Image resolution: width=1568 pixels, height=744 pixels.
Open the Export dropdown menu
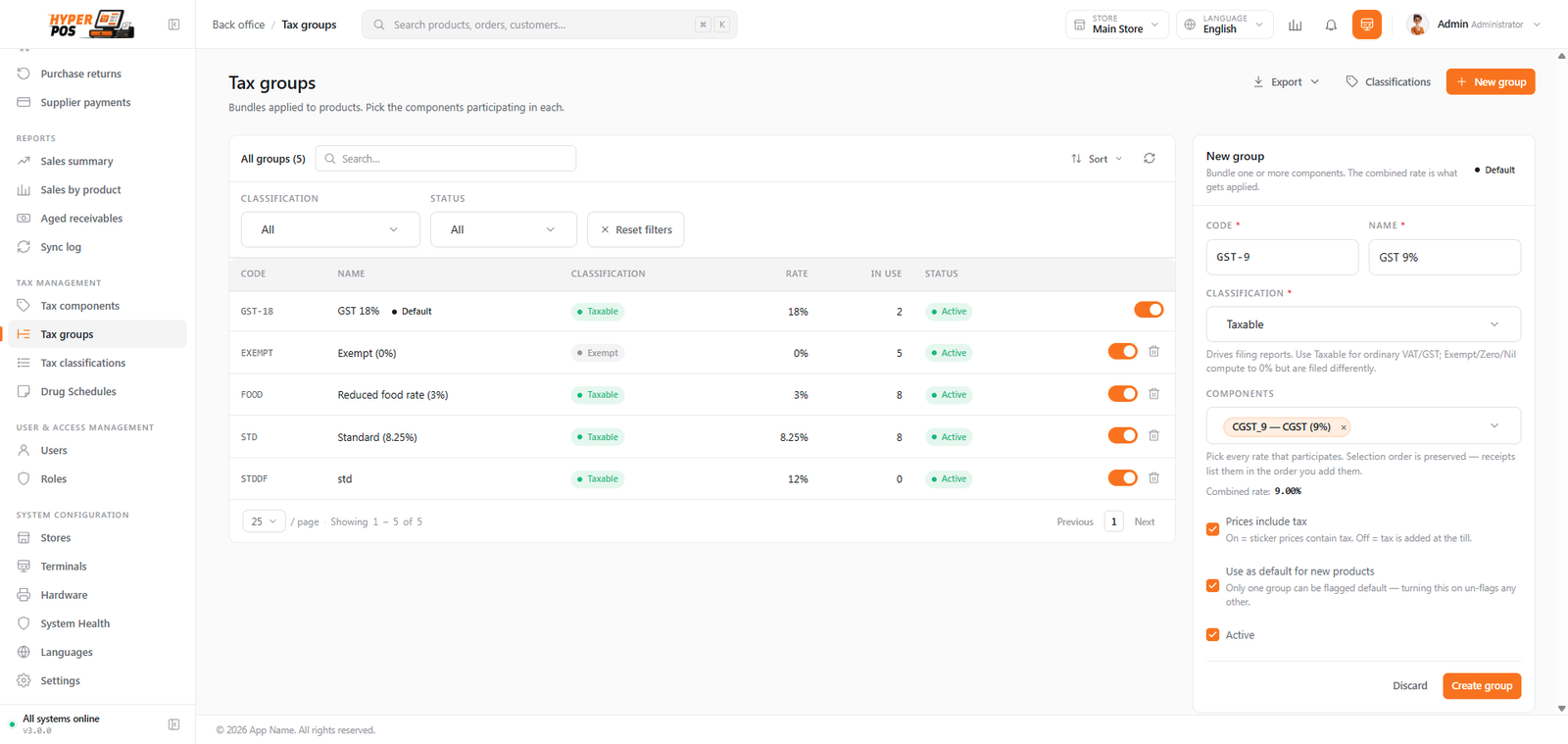pyautogui.click(x=1286, y=82)
